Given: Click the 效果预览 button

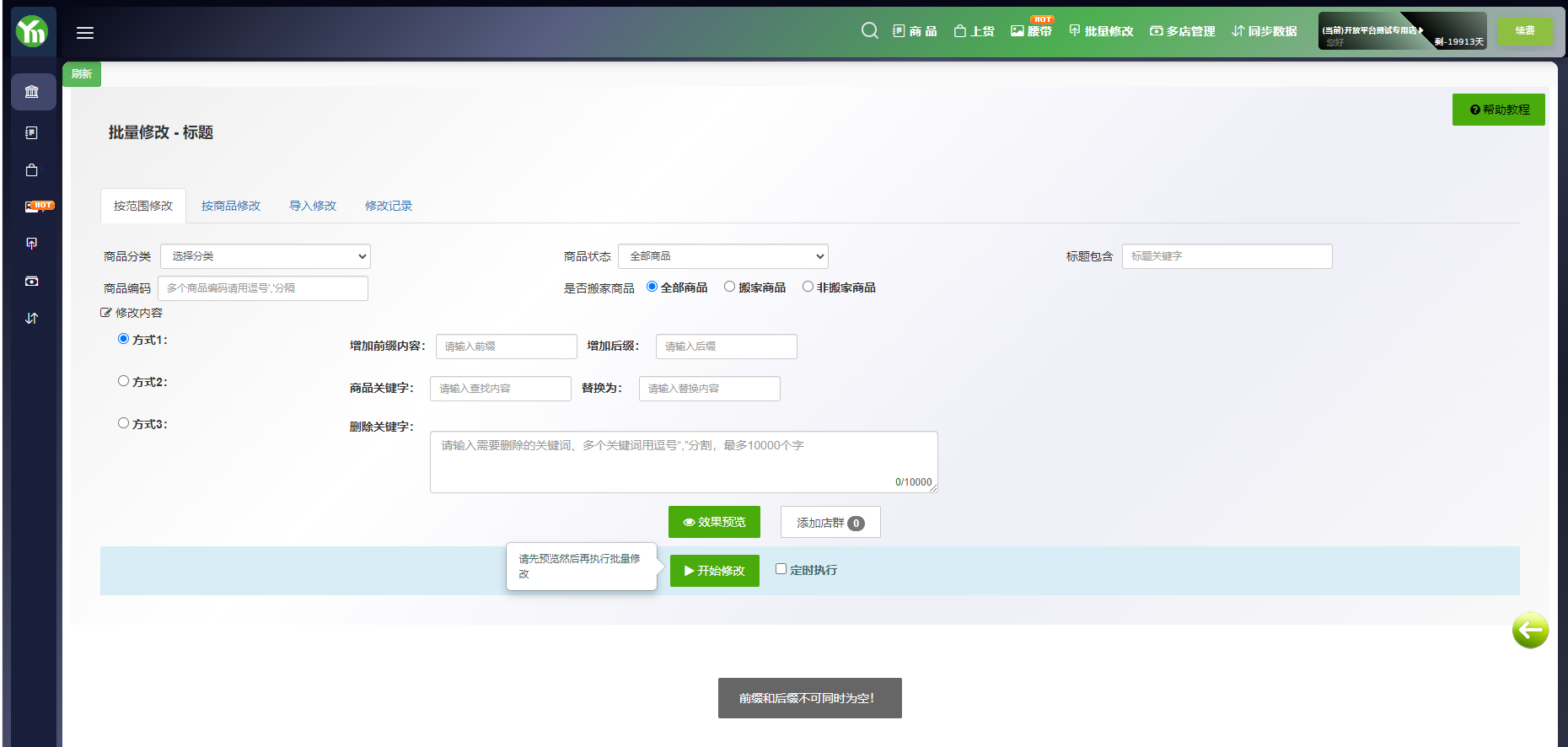Looking at the screenshot, I should tap(714, 522).
